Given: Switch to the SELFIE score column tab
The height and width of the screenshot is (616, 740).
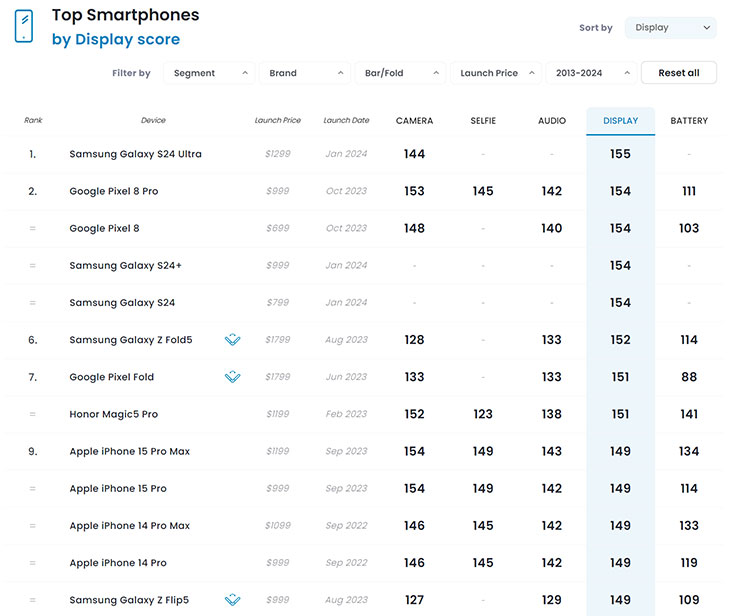Looking at the screenshot, I should [483, 121].
